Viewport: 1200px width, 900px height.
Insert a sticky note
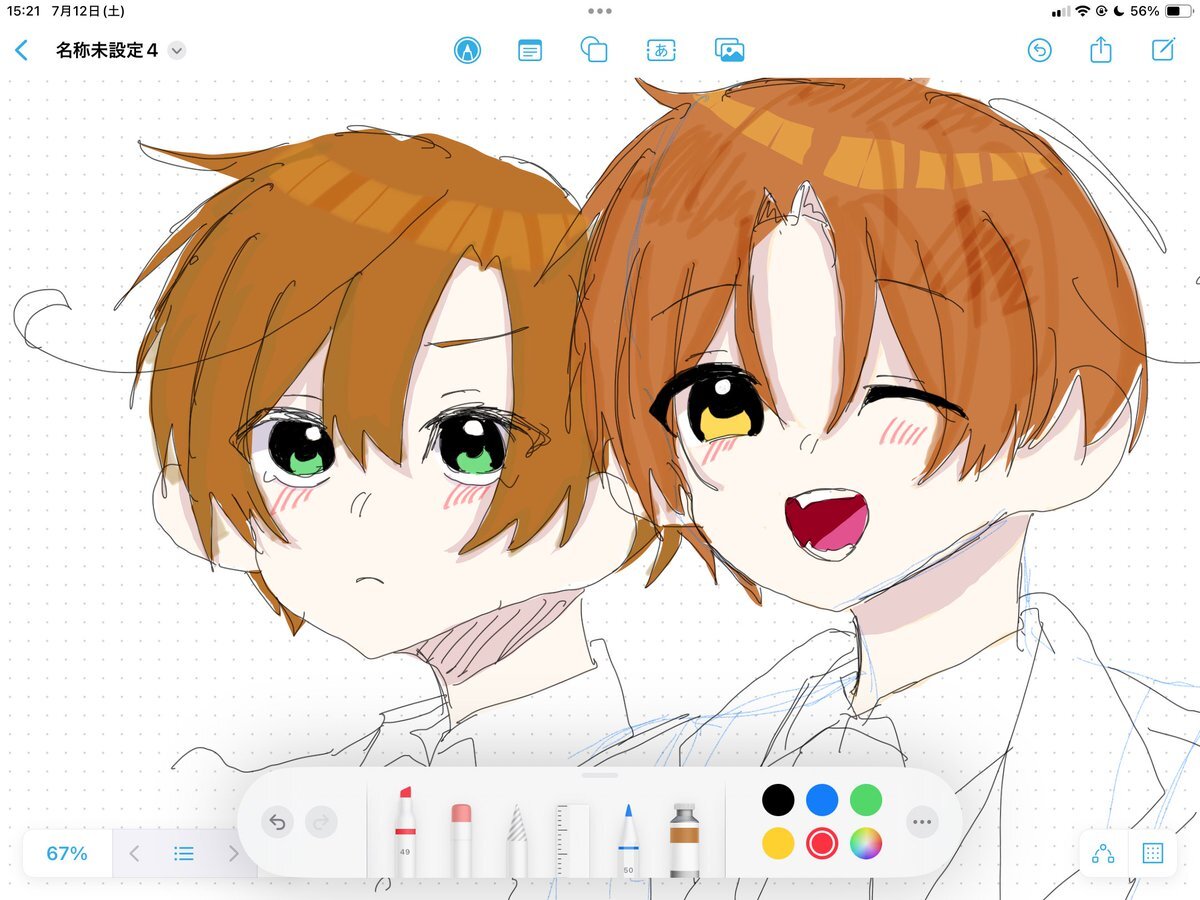530,50
